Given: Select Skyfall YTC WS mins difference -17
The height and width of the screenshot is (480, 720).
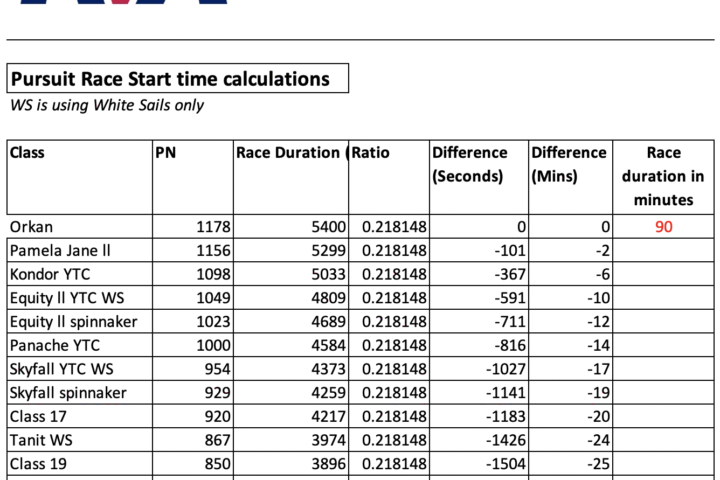Looking at the screenshot, I should click(597, 369).
